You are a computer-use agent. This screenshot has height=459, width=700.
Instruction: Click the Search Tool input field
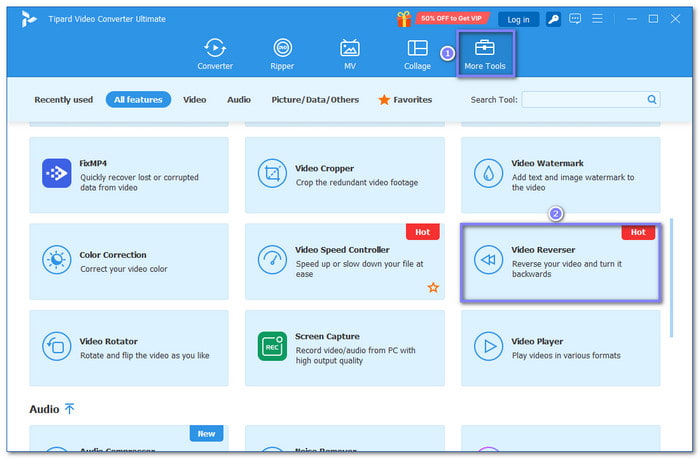pyautogui.click(x=584, y=100)
